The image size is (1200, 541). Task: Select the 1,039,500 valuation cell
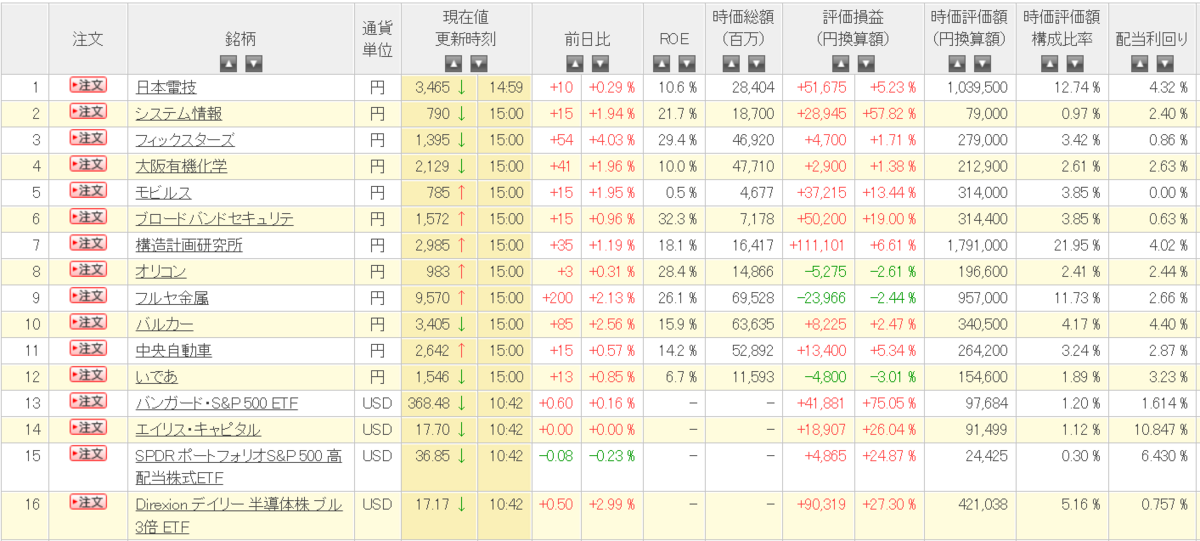pos(969,87)
